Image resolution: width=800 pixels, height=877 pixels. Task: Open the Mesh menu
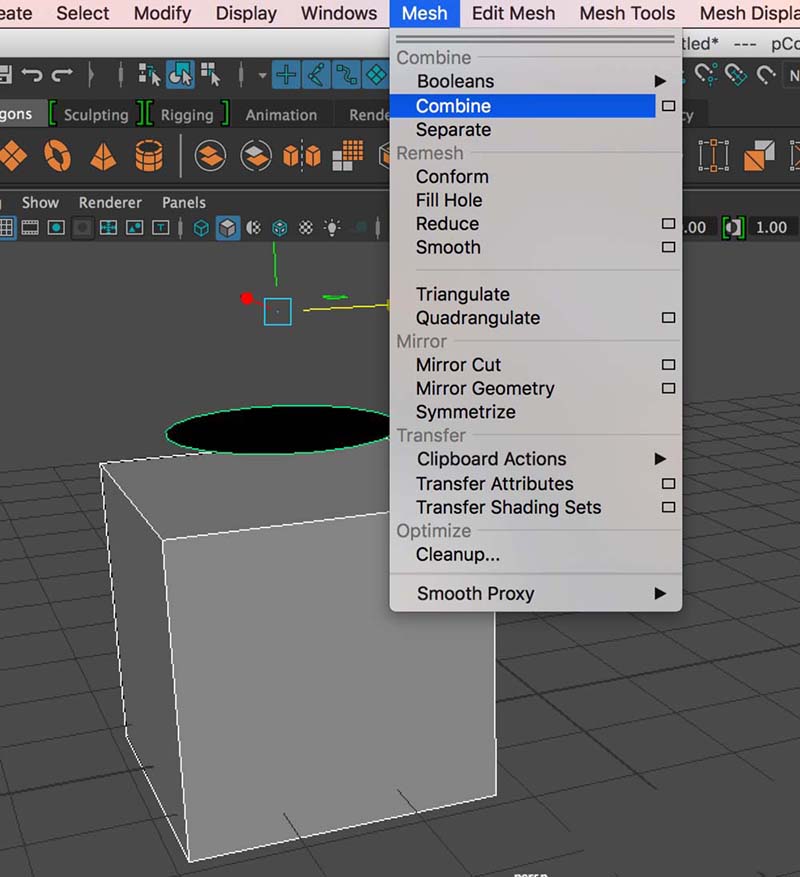[425, 13]
